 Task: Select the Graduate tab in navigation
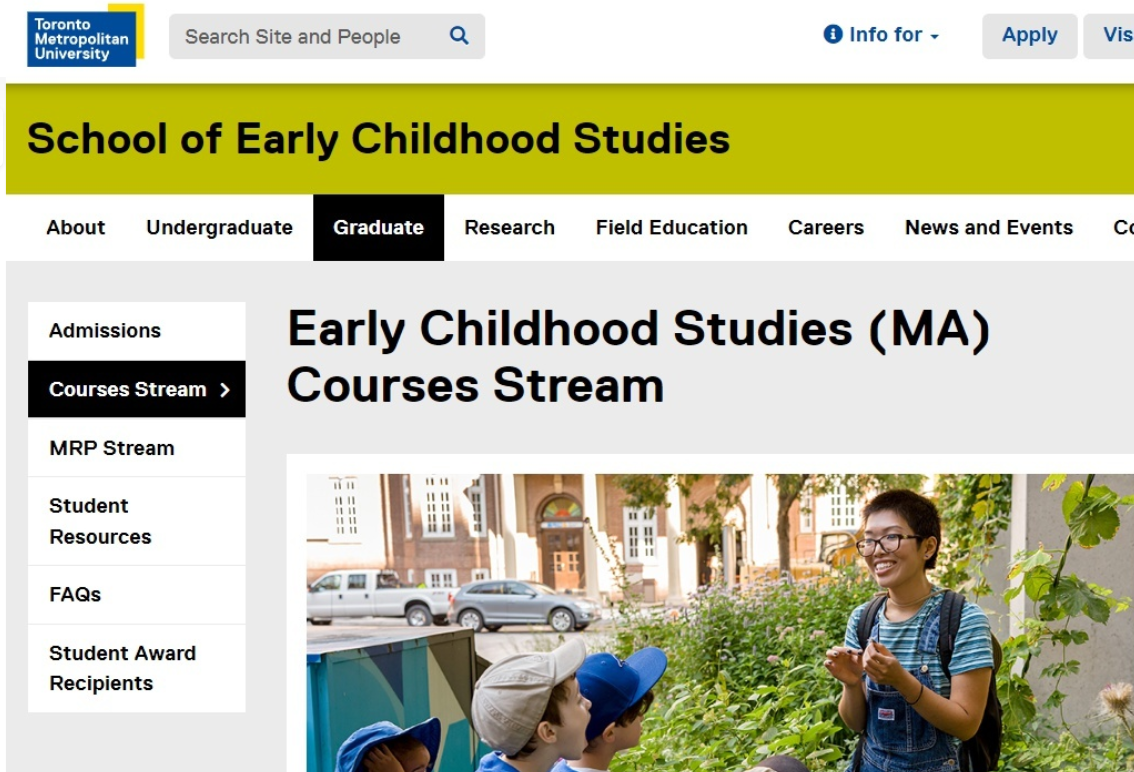click(378, 228)
